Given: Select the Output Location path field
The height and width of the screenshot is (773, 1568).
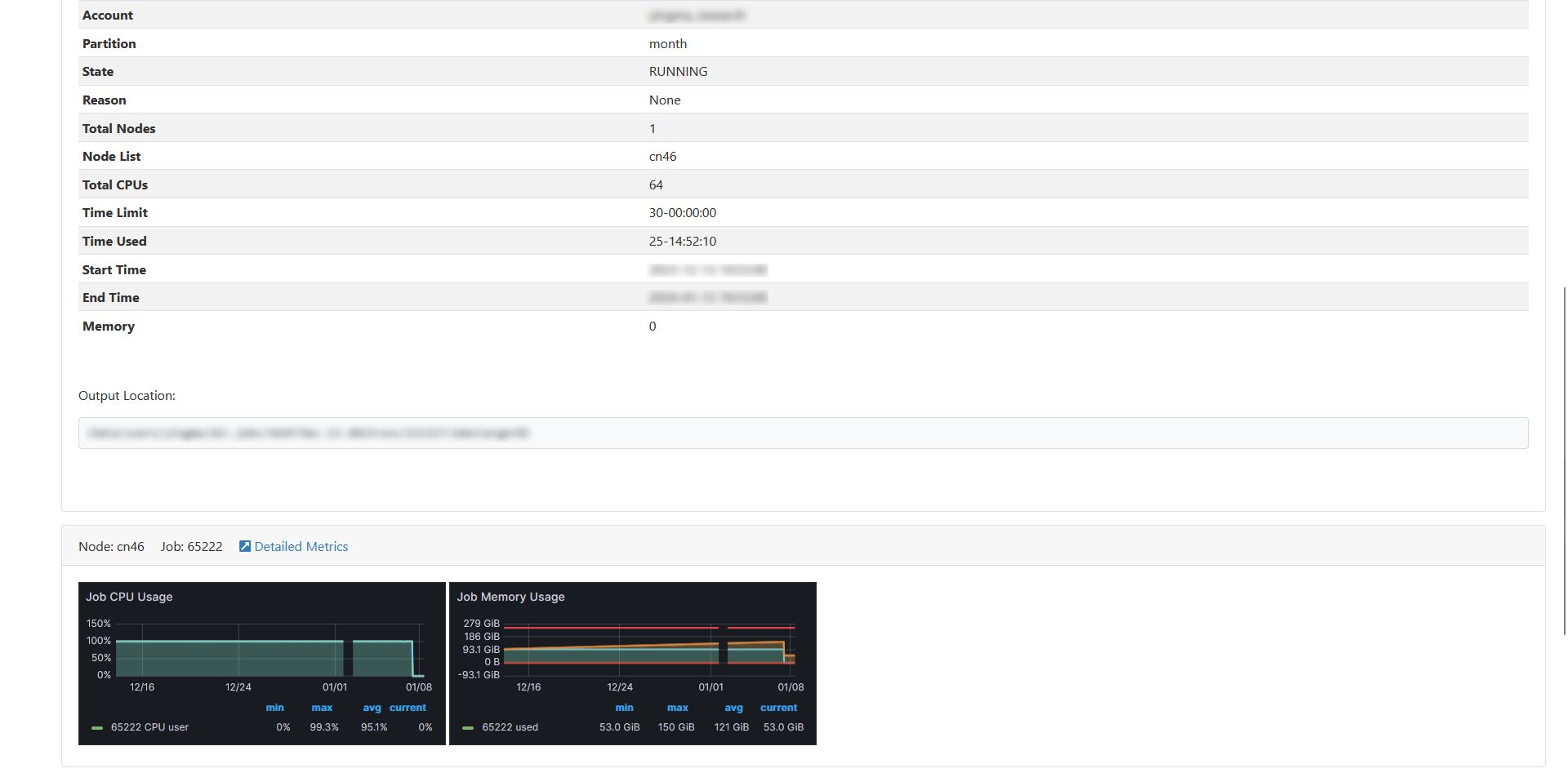Looking at the screenshot, I should click(803, 433).
